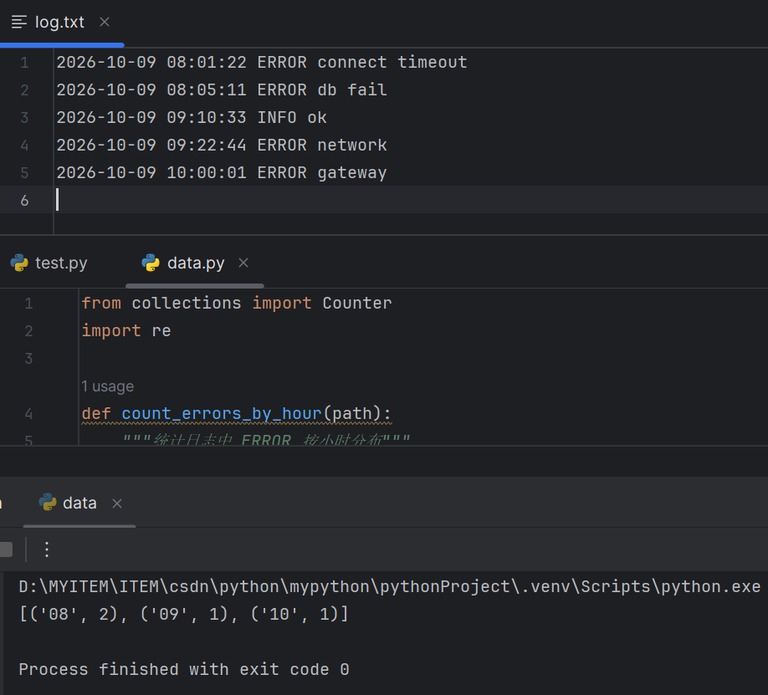Click the 'ERROR db fail' log line
Viewport: 768px width, 695px height.
222,90
